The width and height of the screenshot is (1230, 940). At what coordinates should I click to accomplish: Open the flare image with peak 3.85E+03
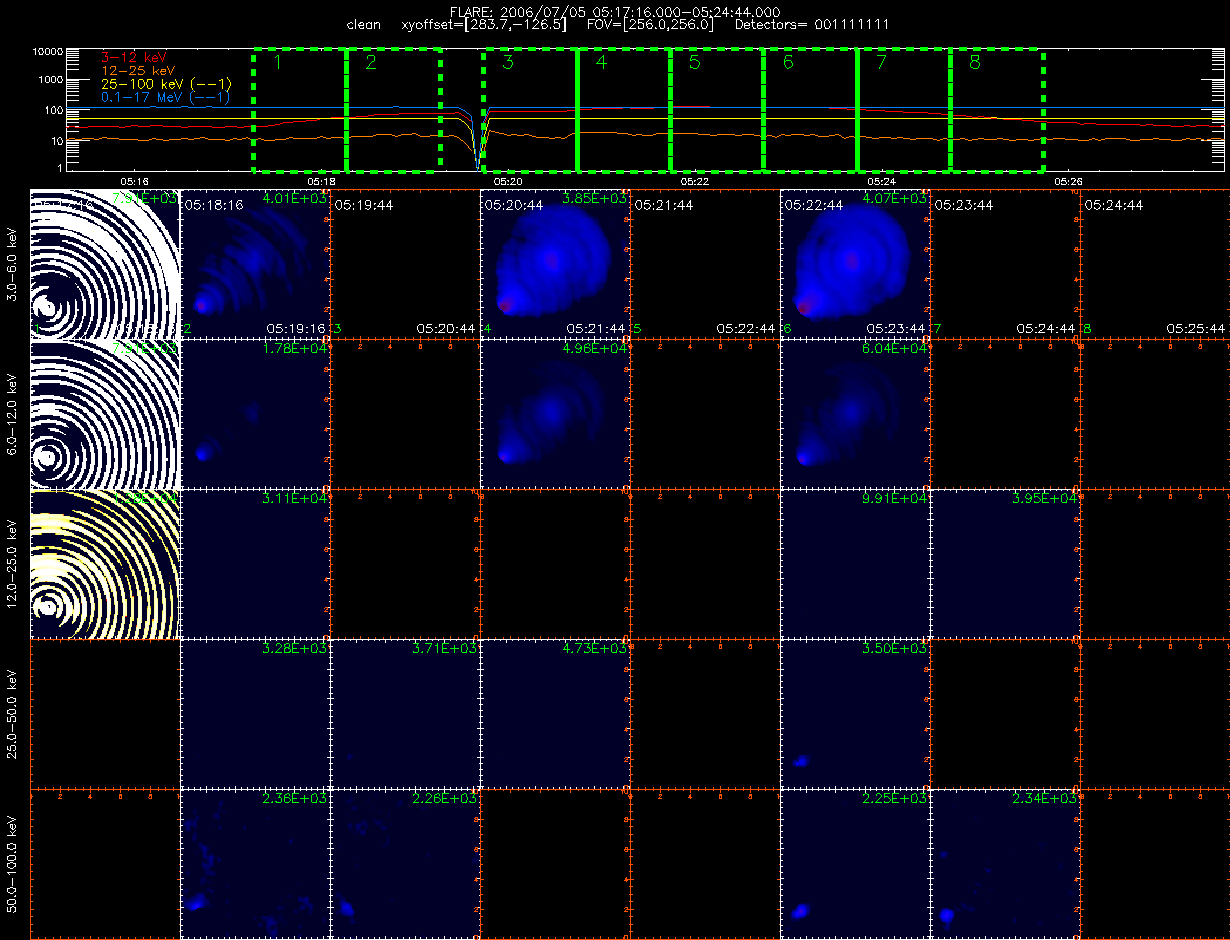tap(555, 264)
